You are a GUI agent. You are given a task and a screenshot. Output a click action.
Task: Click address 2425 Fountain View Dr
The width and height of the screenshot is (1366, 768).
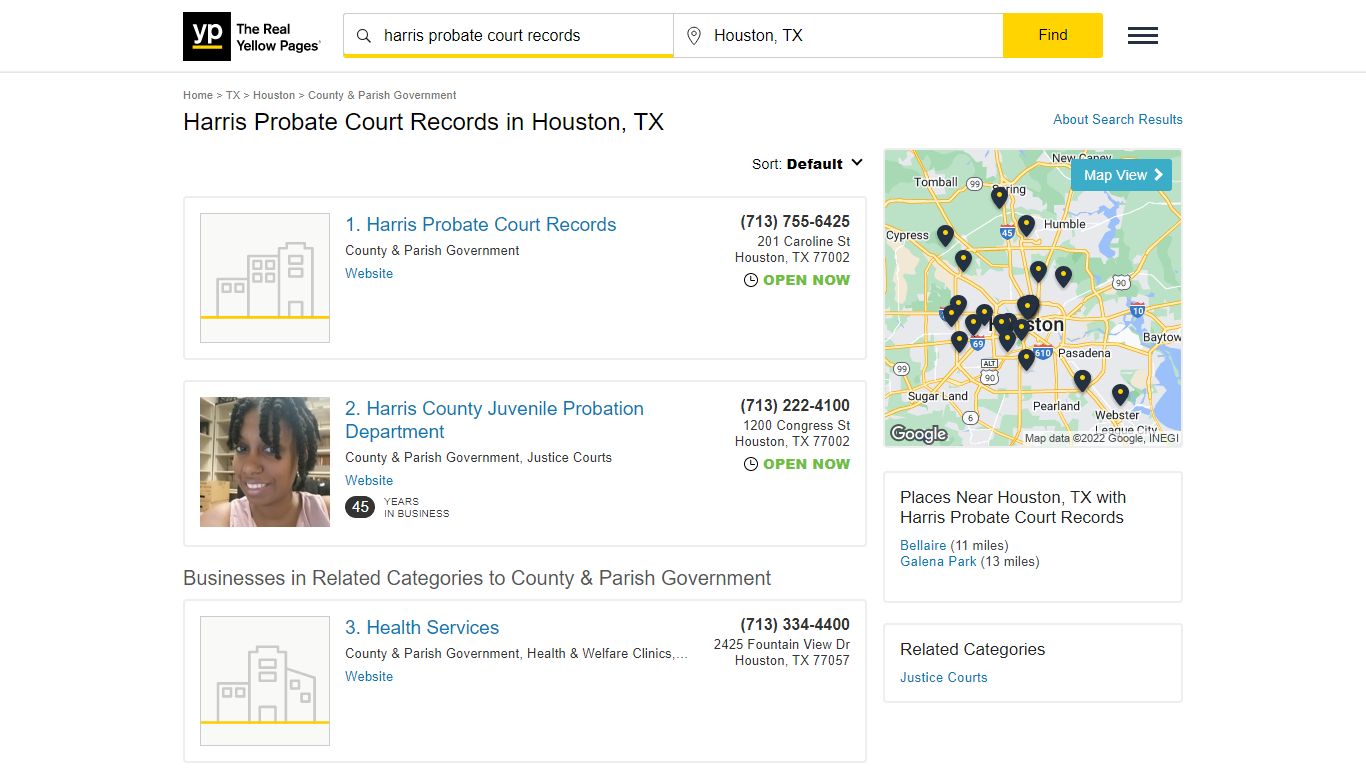(782, 644)
